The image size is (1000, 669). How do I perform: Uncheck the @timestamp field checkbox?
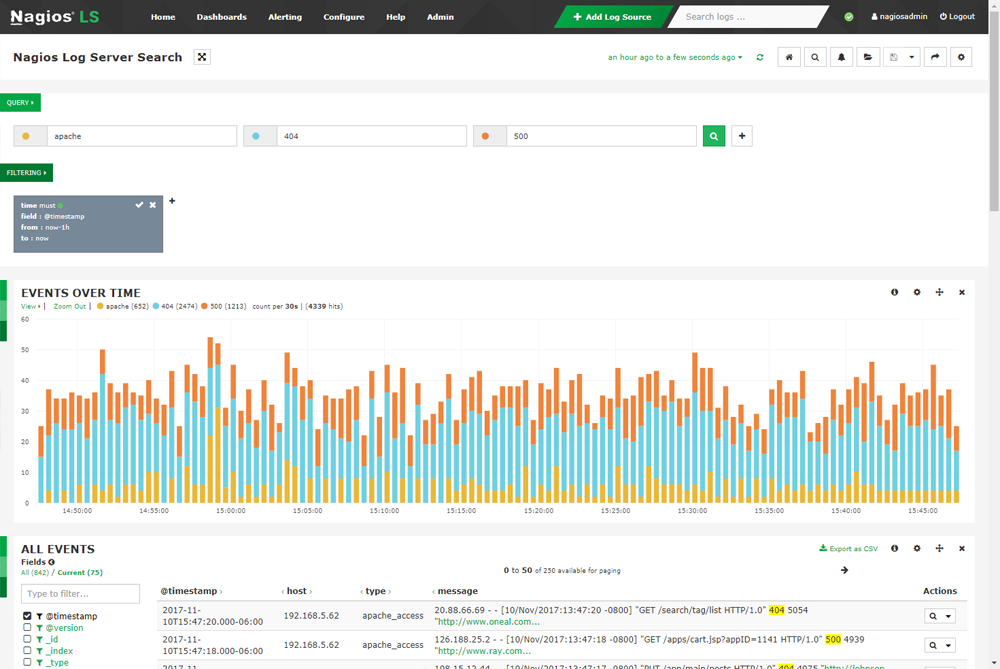[x=28, y=616]
